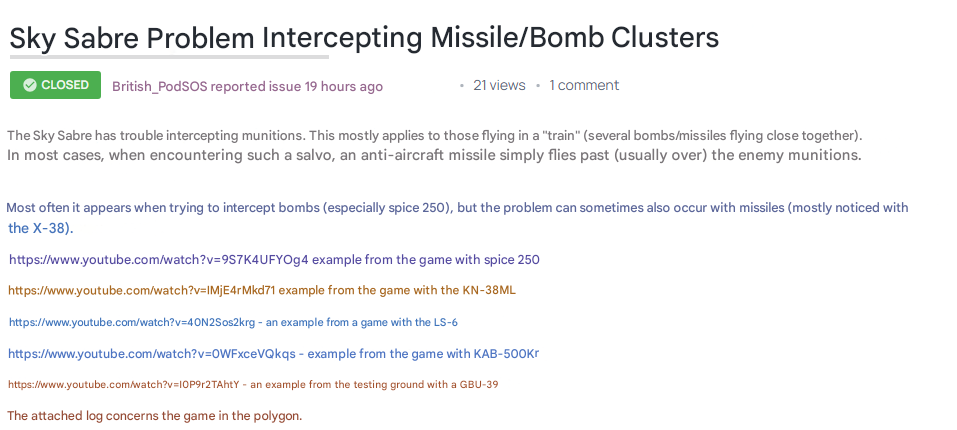This screenshot has height=430, width=957.
Task: Click the attached log polygon sentence
Action: [x=154, y=416]
